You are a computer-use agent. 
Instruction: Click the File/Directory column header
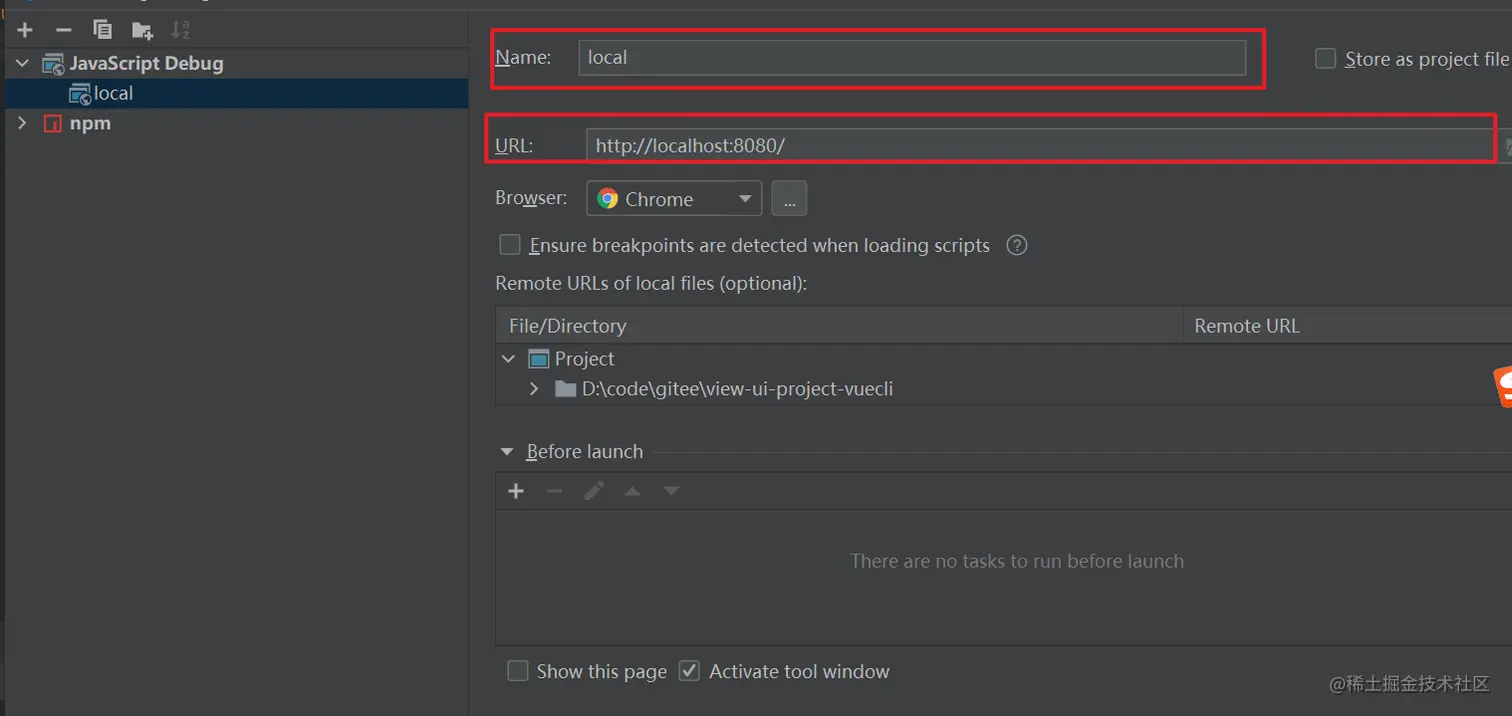838,326
